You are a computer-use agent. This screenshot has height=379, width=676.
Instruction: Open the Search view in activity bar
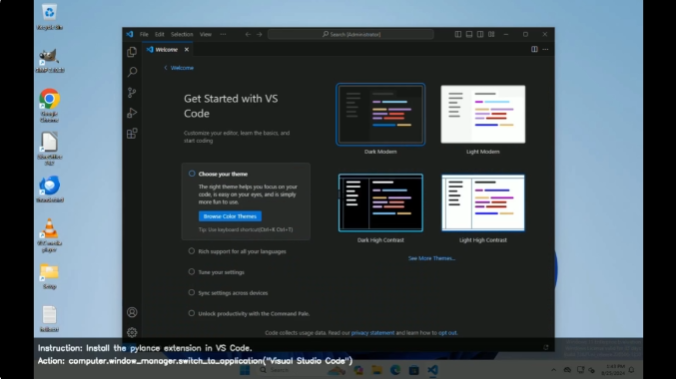coord(132,72)
